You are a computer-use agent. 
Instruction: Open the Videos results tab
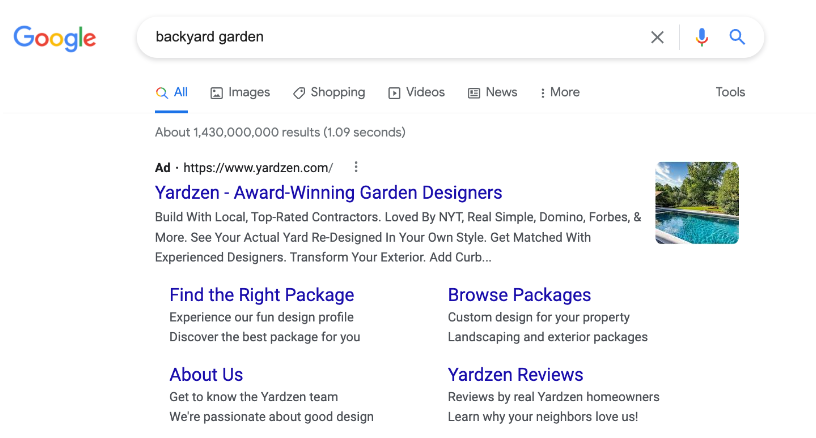(416, 93)
